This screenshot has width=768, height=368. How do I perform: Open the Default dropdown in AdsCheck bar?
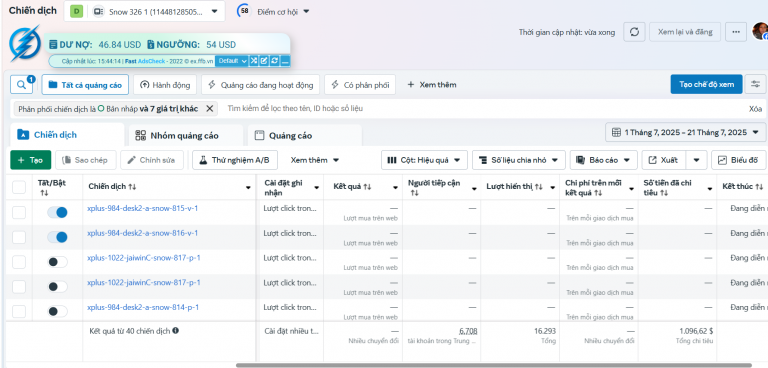tap(232, 61)
